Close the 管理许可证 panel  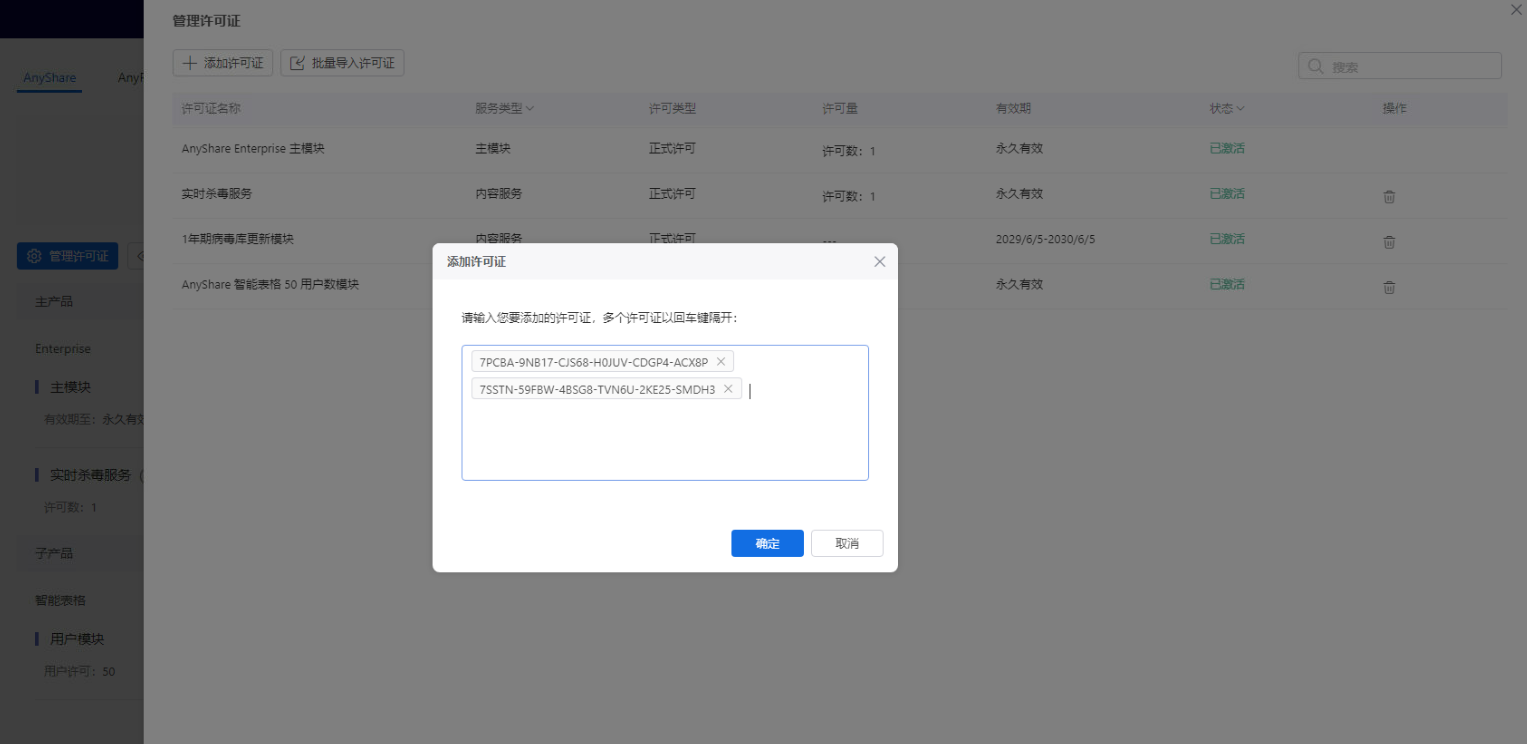pos(1516,9)
